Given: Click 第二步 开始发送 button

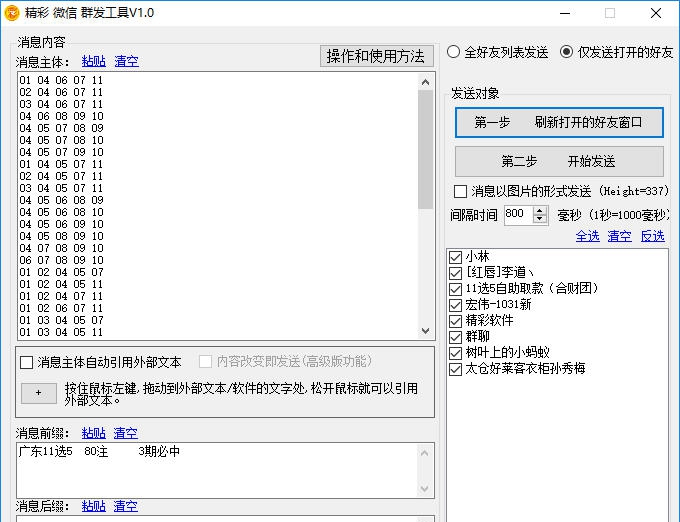Looking at the screenshot, I should [559, 162].
